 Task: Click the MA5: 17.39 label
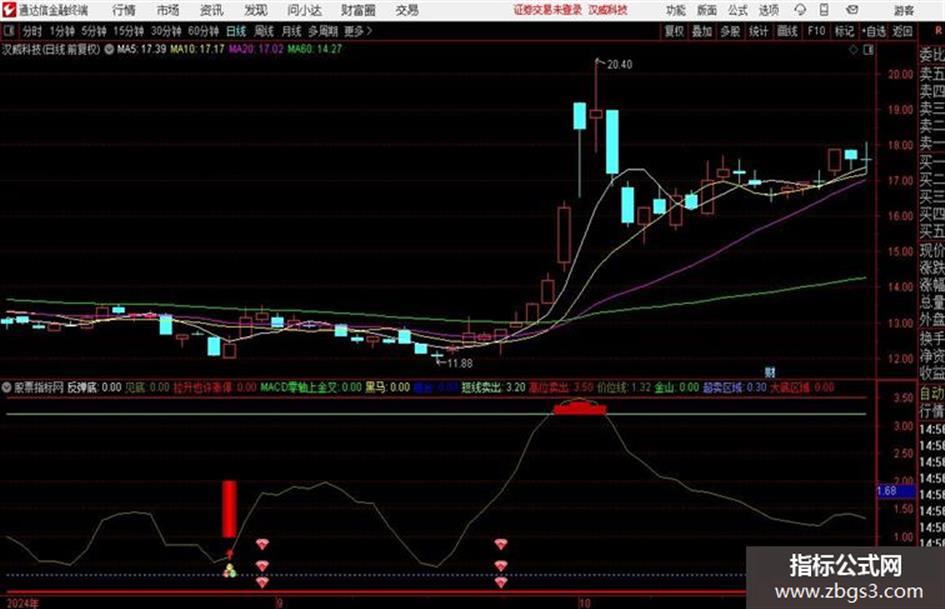point(142,49)
